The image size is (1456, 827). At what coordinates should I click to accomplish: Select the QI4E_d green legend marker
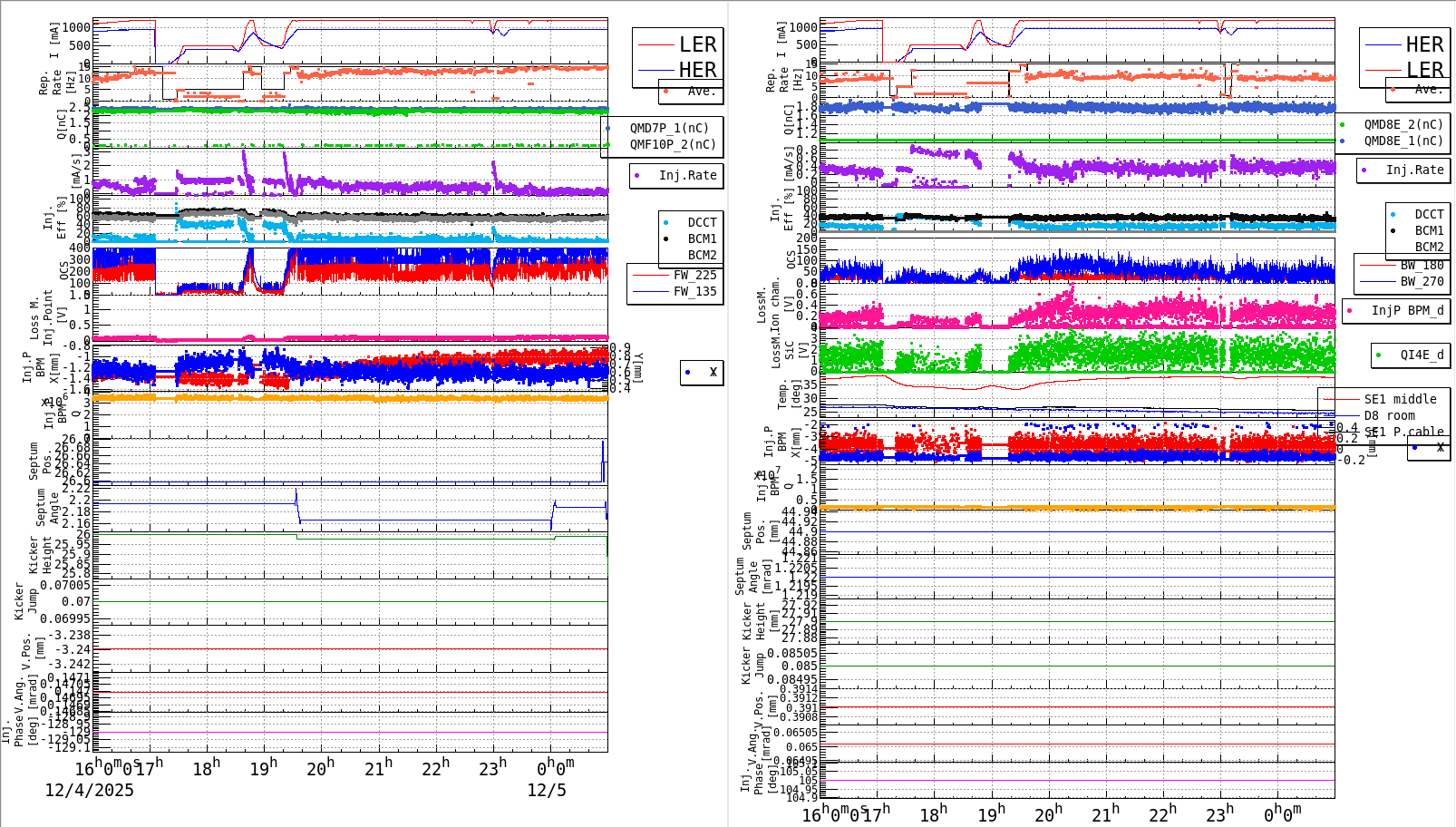(x=1377, y=355)
